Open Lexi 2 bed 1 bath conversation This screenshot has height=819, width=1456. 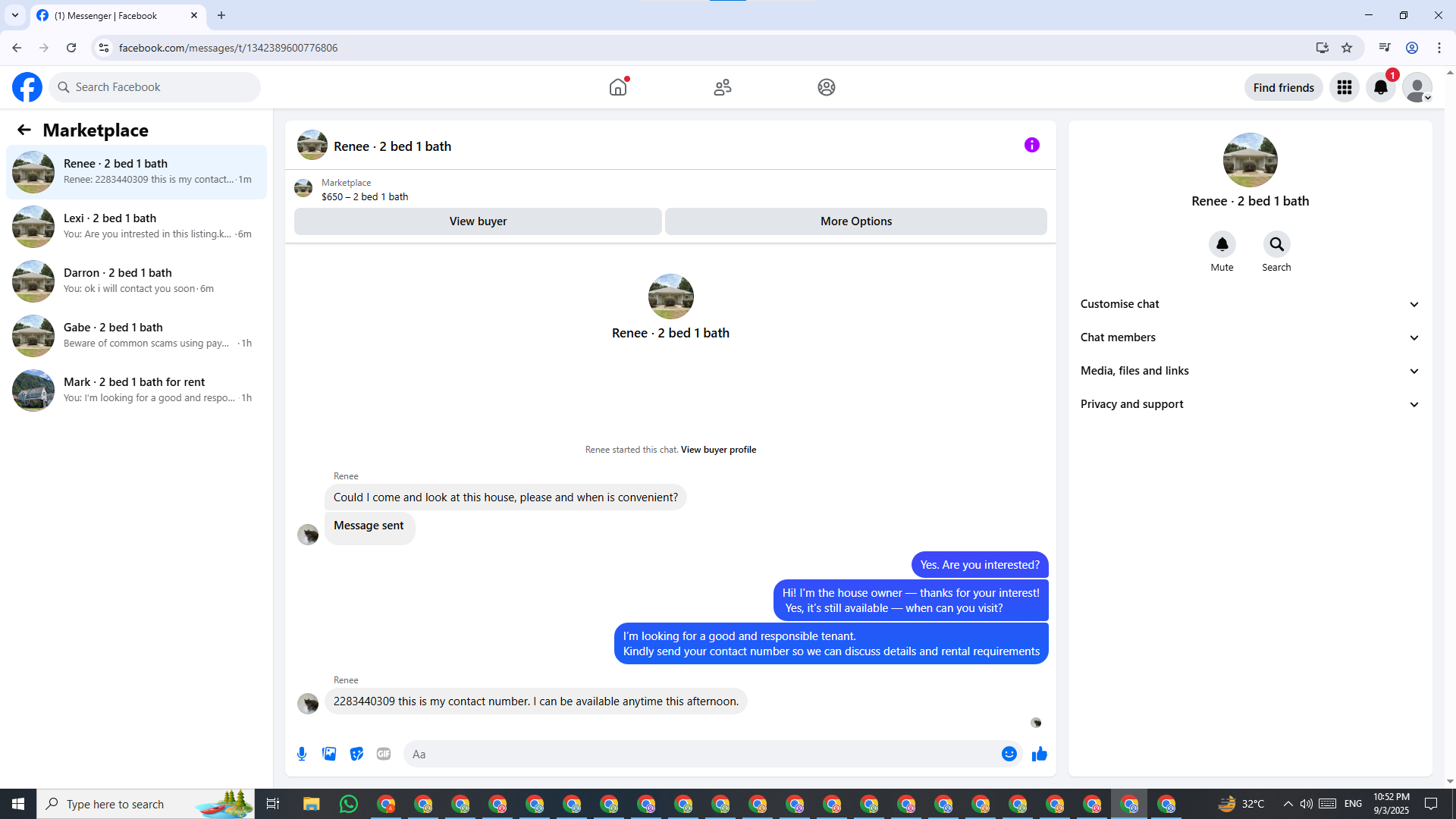[x=136, y=227]
